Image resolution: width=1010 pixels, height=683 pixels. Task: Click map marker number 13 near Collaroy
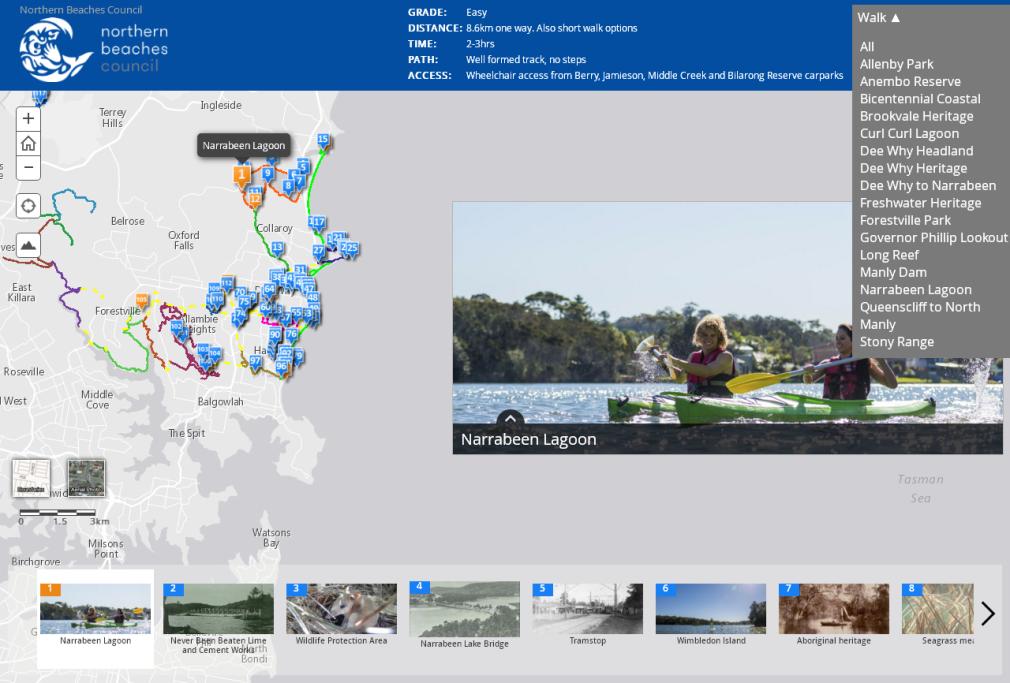[x=277, y=248]
